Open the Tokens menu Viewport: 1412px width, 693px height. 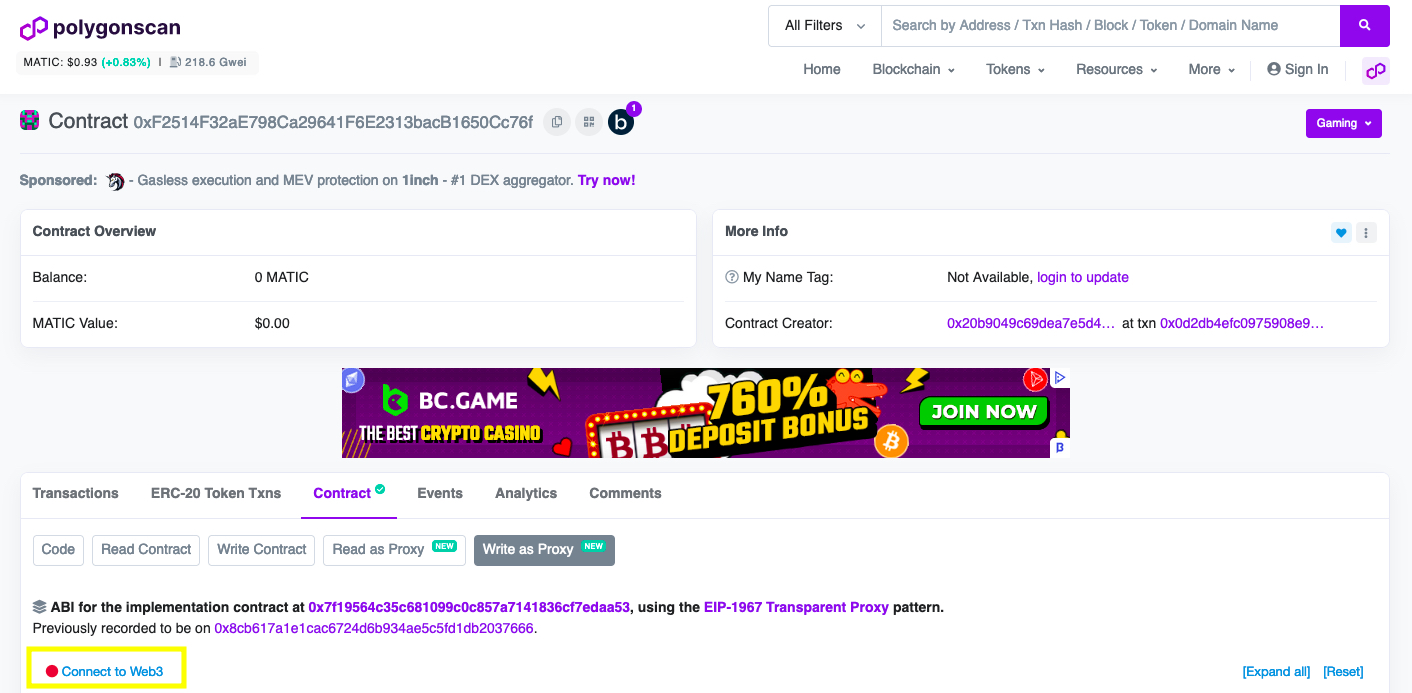tap(1015, 69)
